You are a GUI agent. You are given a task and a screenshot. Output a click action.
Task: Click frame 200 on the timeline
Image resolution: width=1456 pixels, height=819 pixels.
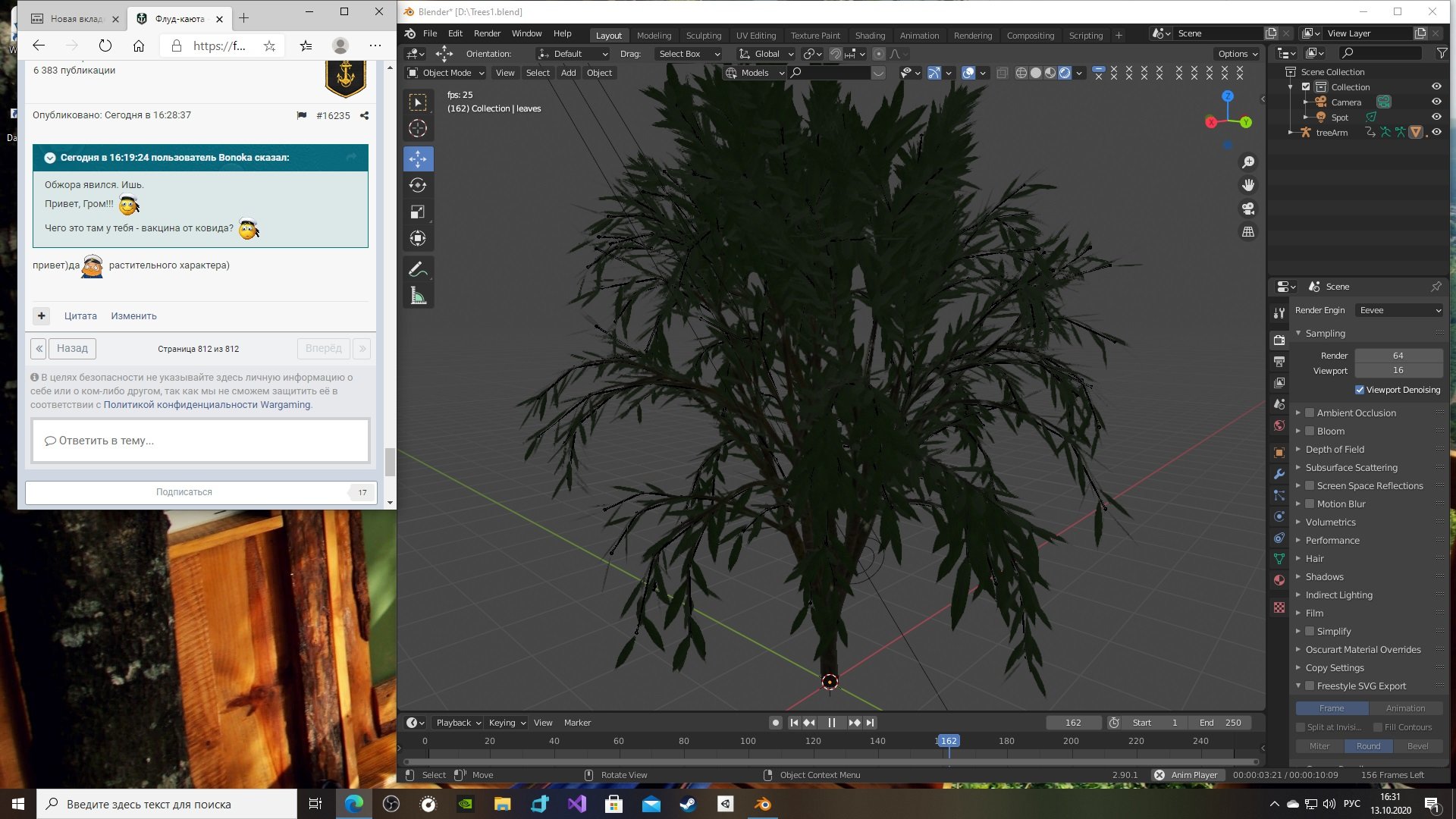(1071, 741)
